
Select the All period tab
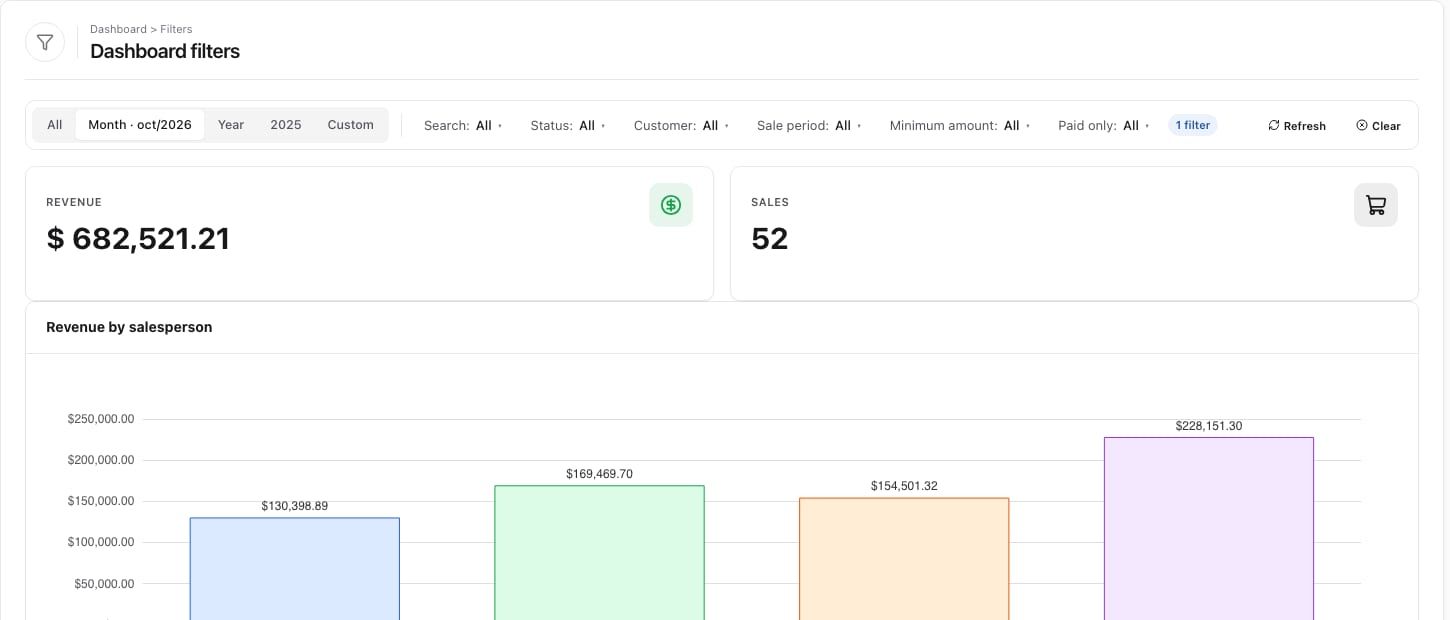tap(55, 125)
